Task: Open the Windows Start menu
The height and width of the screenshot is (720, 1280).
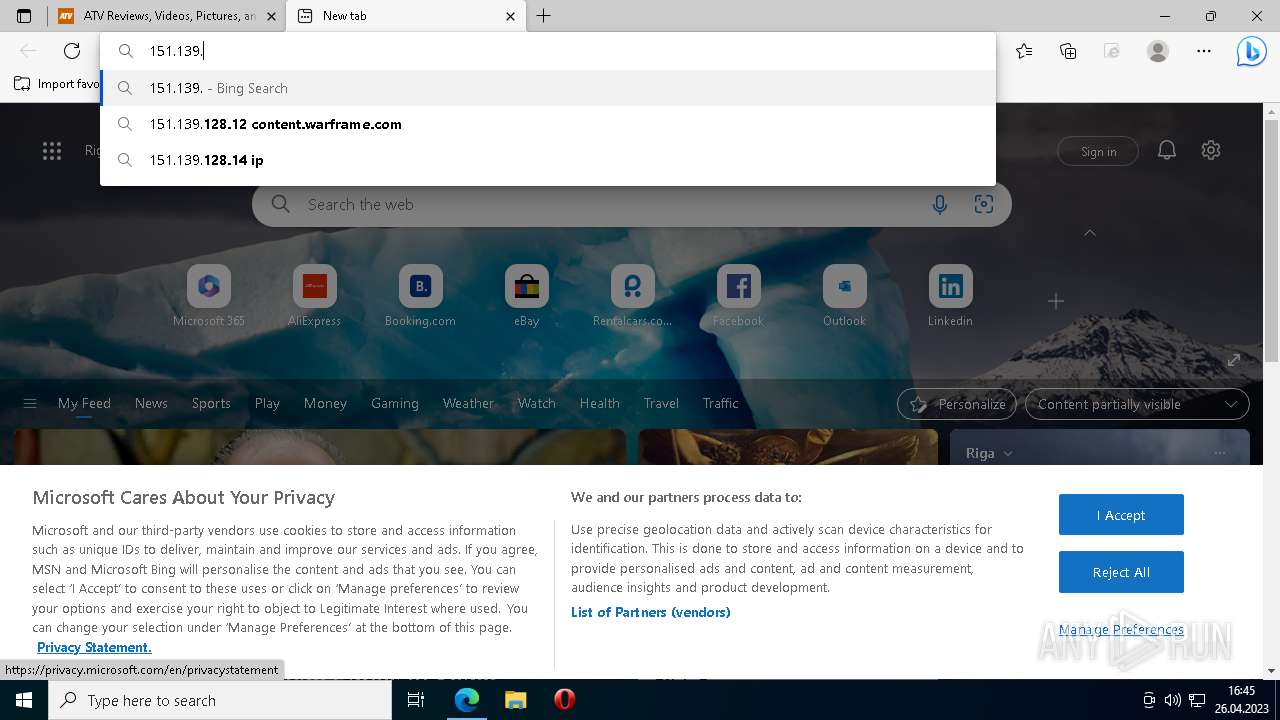Action: click(x=24, y=700)
